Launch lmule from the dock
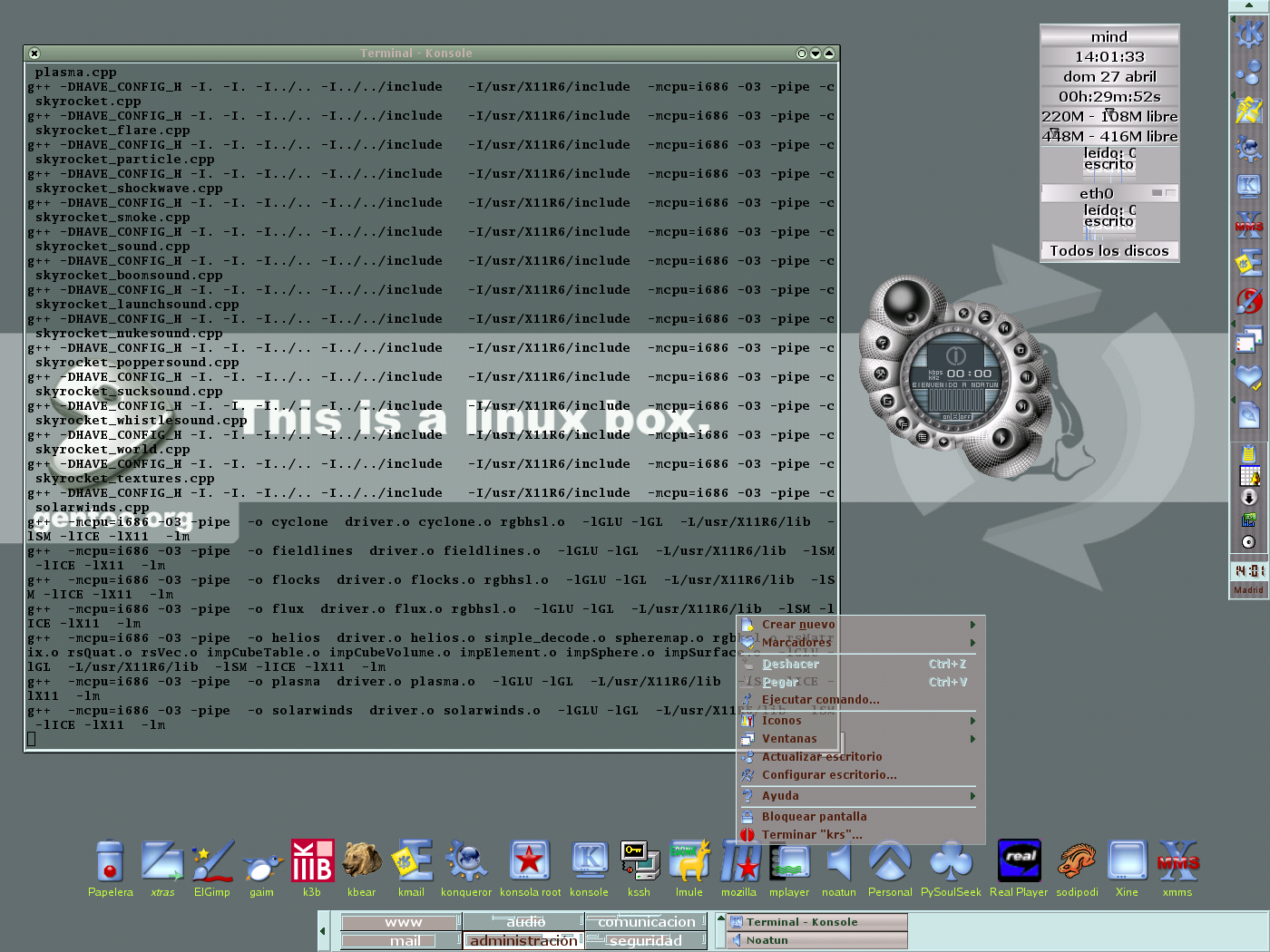 coord(689,868)
